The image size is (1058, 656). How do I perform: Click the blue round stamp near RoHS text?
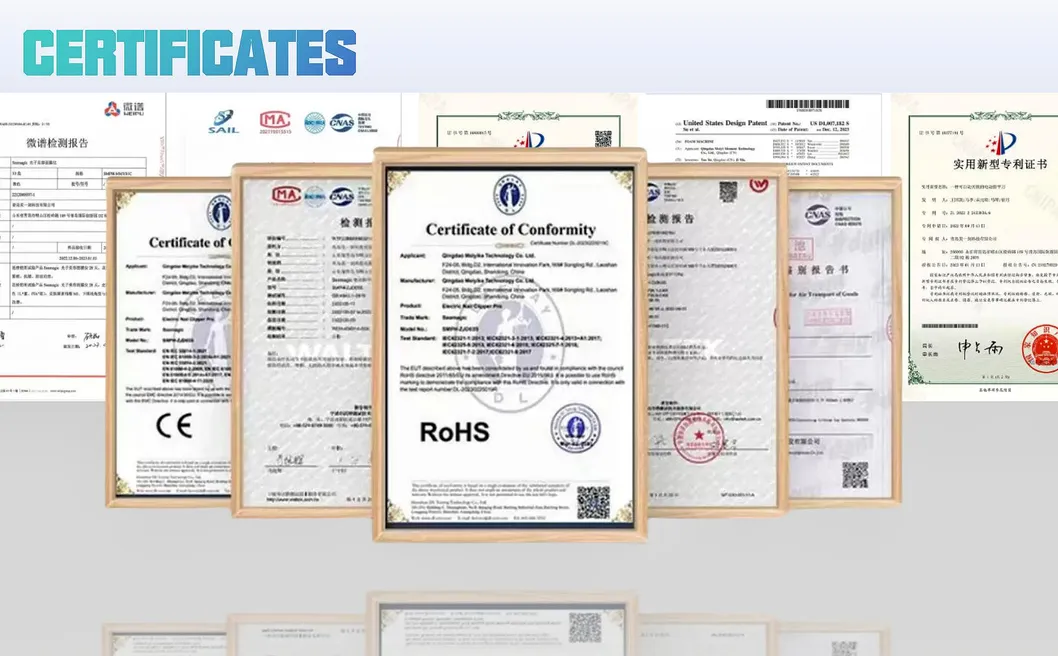pos(576,430)
